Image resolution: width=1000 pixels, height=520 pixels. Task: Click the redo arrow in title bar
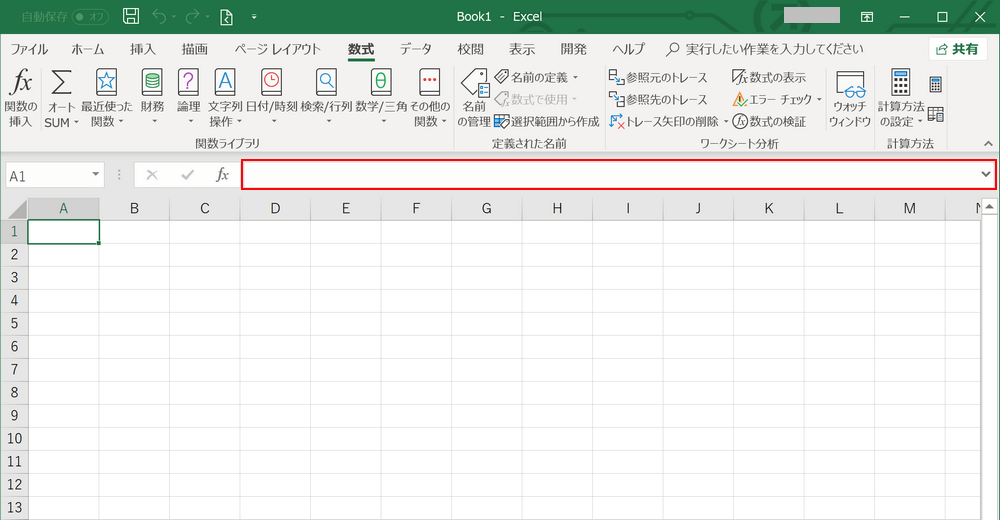click(x=192, y=16)
